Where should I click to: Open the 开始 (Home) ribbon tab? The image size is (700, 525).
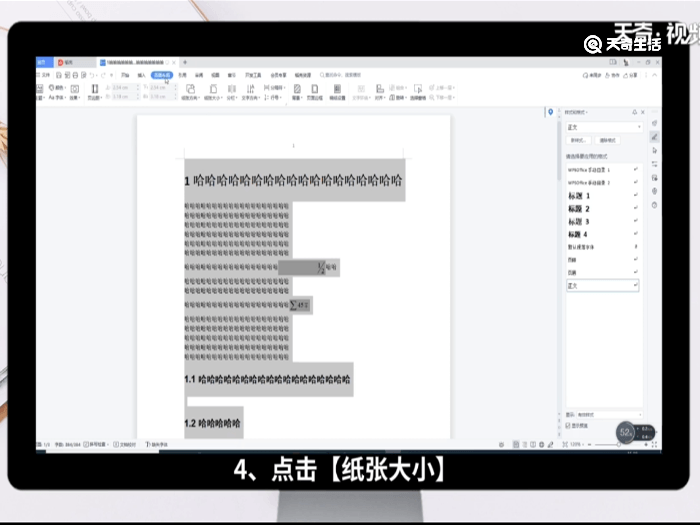click(x=125, y=75)
